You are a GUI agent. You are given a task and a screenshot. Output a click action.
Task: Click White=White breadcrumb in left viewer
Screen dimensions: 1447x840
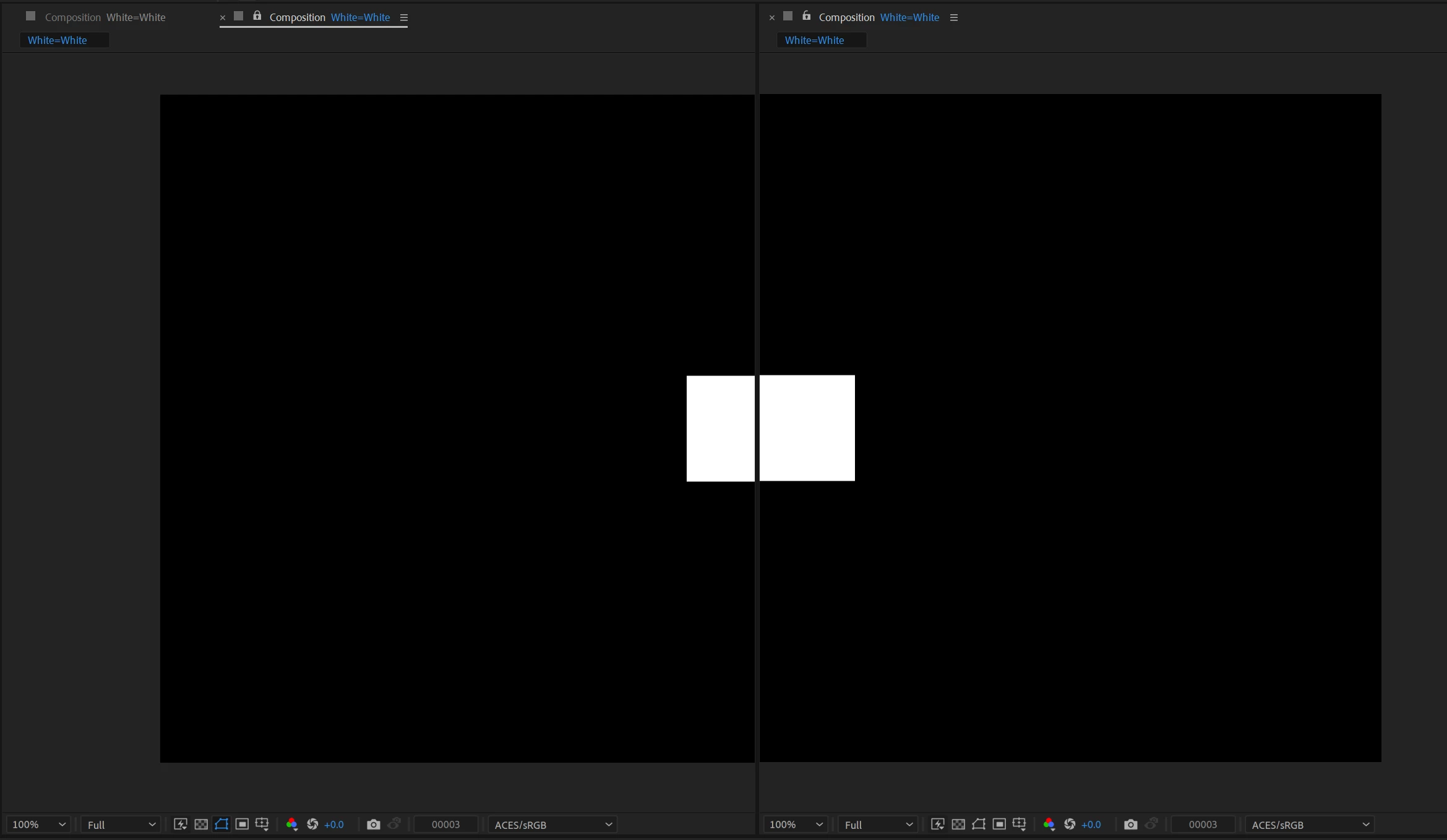(x=58, y=40)
